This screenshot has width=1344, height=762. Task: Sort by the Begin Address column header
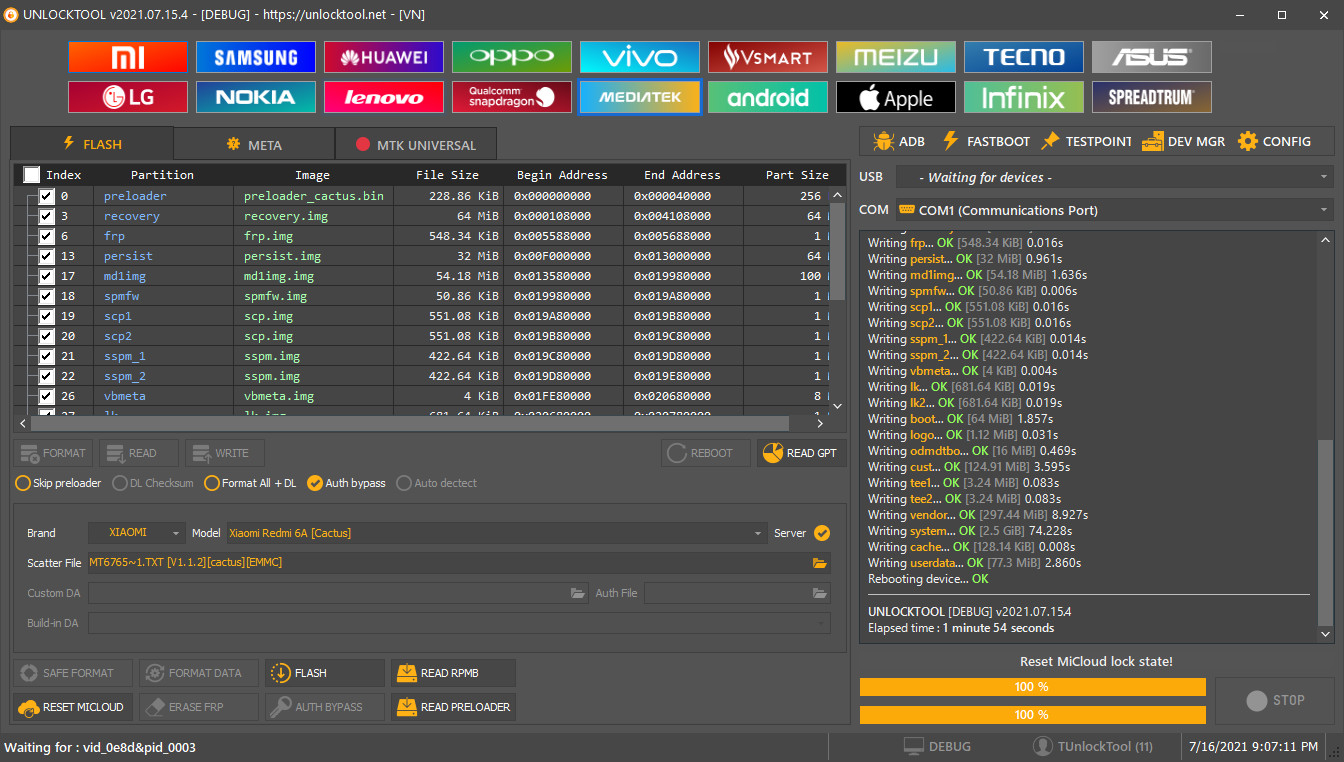[x=562, y=175]
